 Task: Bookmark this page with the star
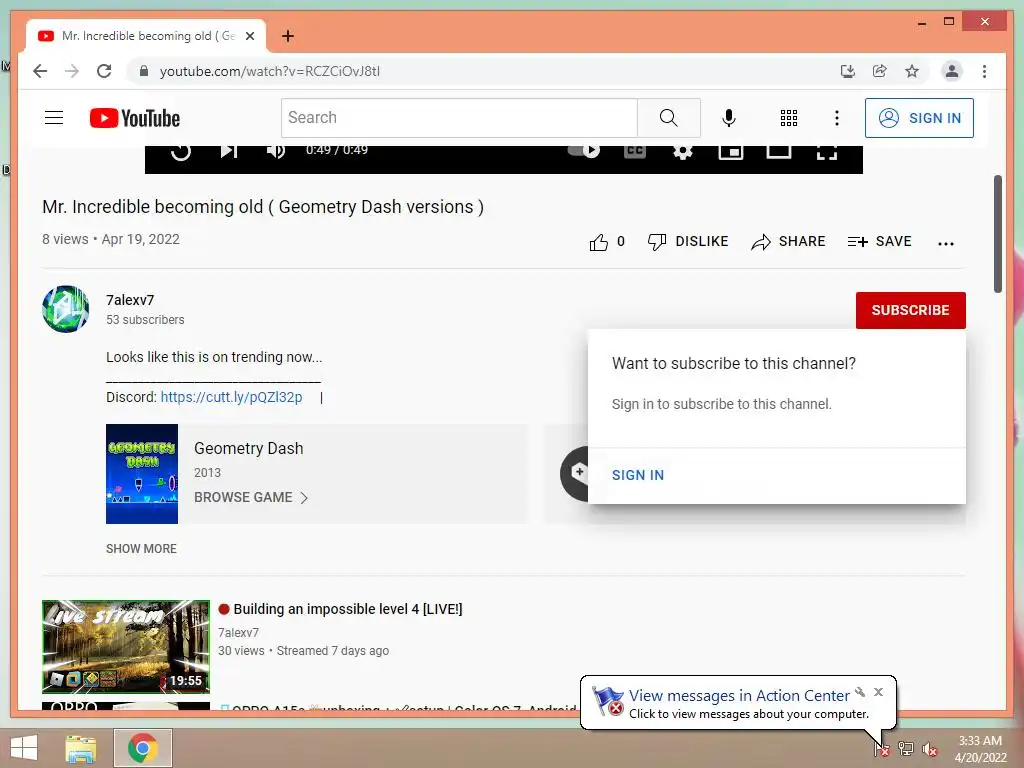point(912,71)
